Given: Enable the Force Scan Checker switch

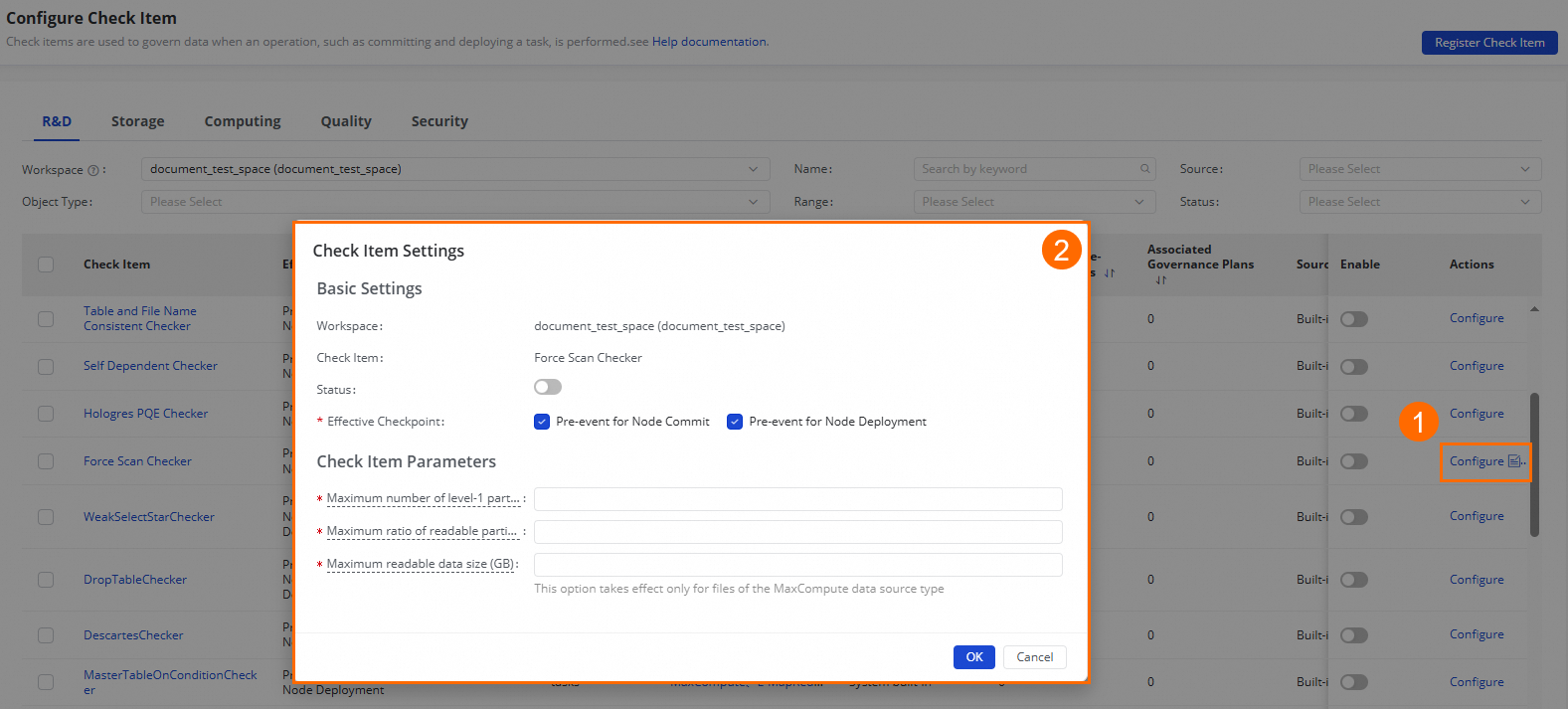Looking at the screenshot, I should point(1354,461).
